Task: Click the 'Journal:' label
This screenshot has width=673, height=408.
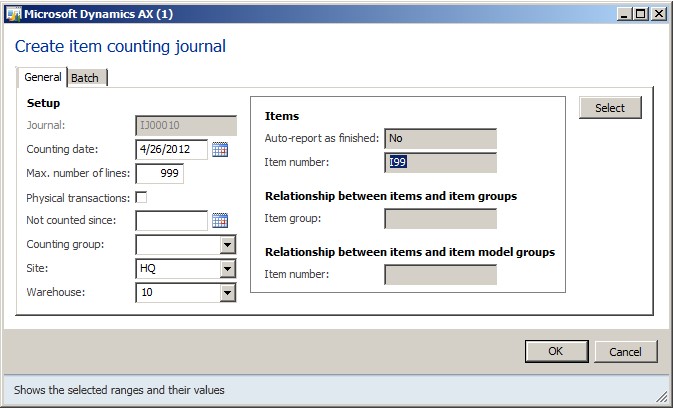Action: (x=46, y=125)
